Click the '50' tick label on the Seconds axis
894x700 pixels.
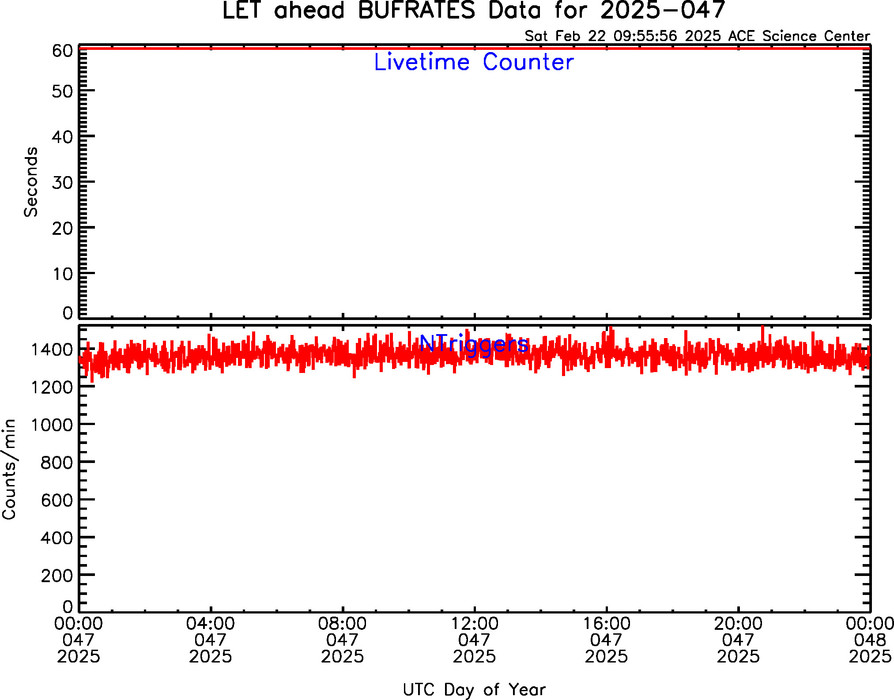[x=62, y=91]
